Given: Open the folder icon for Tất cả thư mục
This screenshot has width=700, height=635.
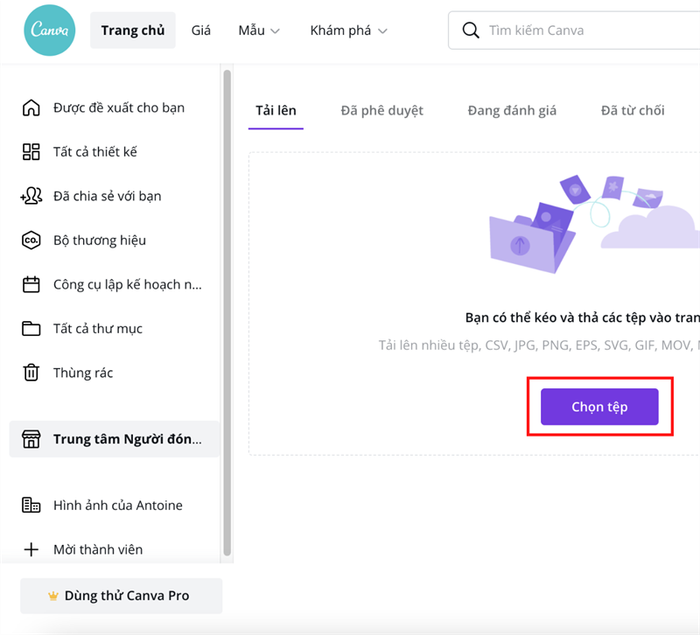Looking at the screenshot, I should coord(31,329).
